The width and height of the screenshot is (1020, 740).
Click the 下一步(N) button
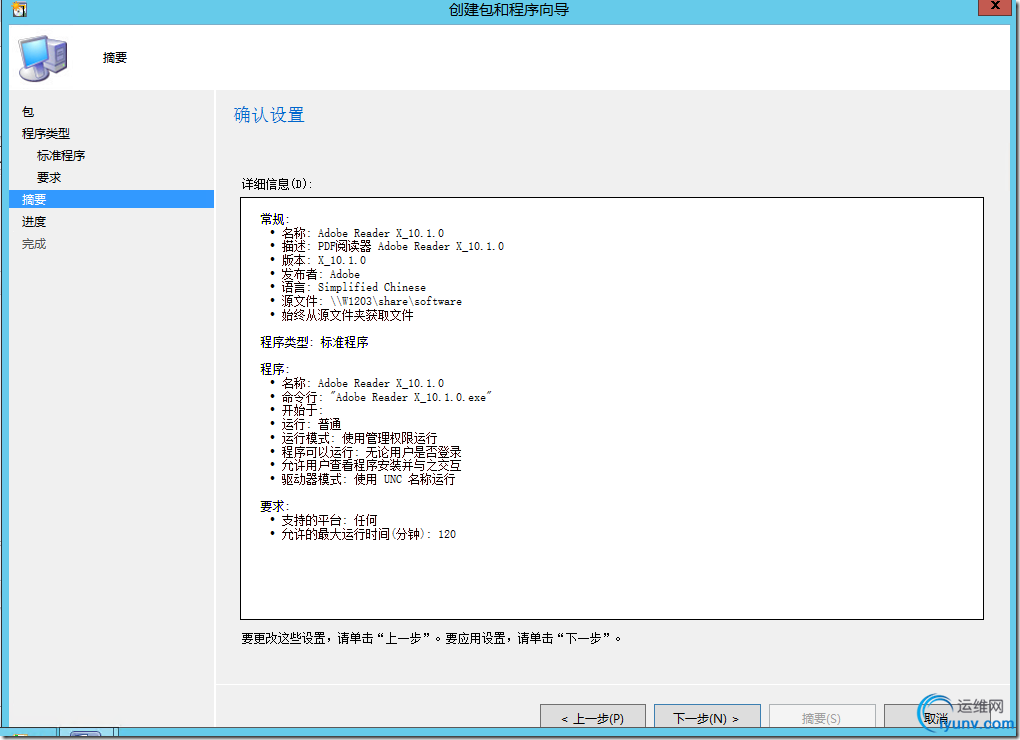pyautogui.click(x=707, y=717)
